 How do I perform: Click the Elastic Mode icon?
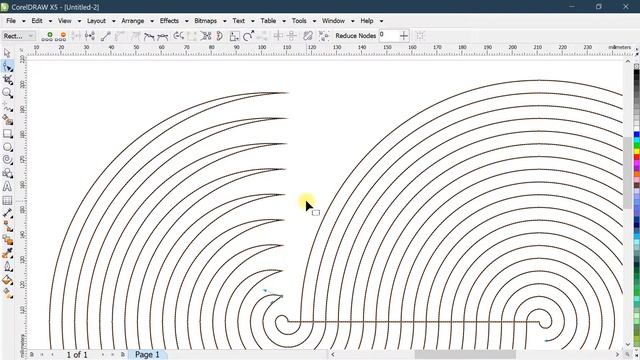(x=308, y=36)
